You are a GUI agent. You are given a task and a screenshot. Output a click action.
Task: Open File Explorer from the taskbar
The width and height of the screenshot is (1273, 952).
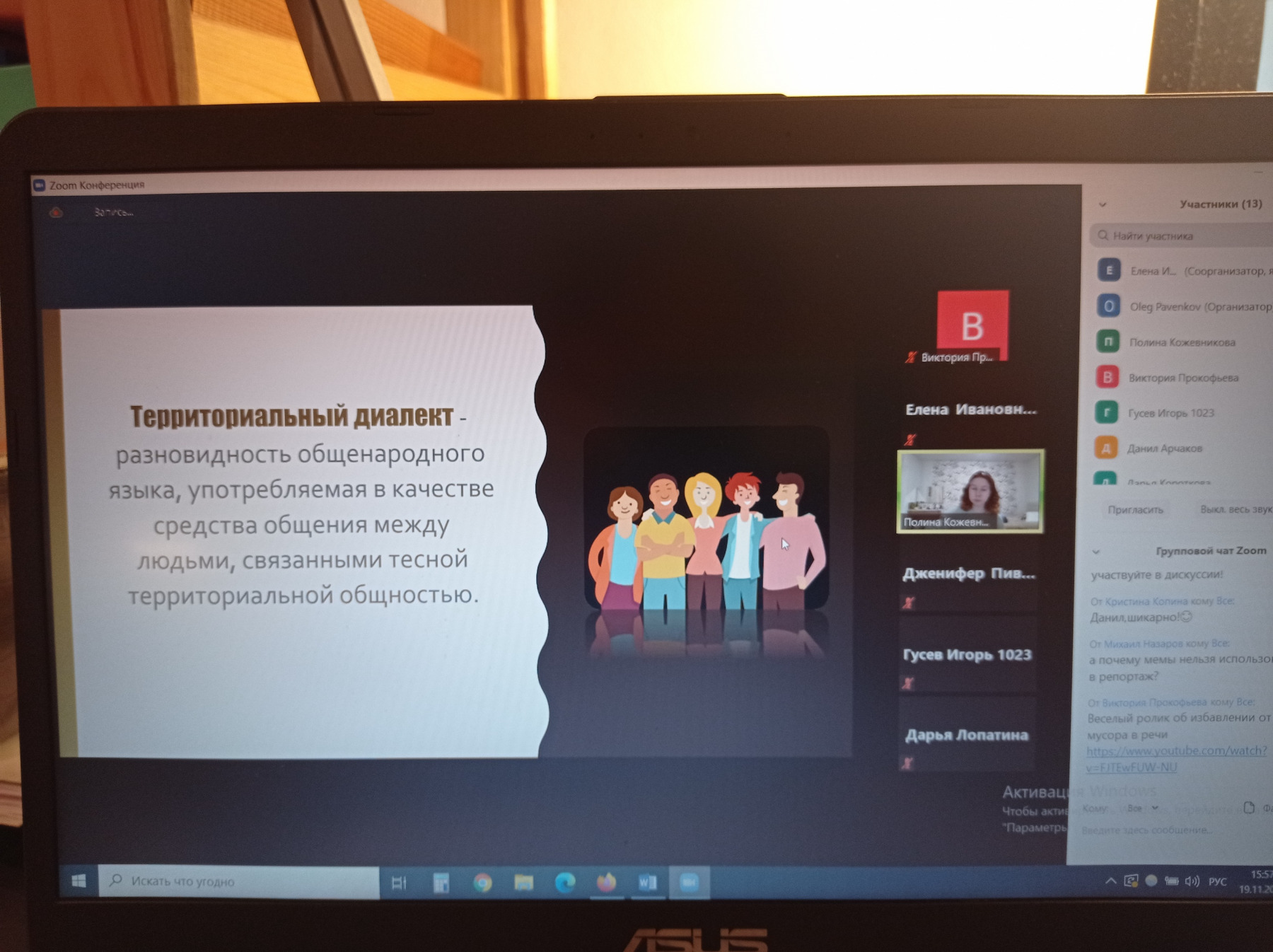[524, 882]
